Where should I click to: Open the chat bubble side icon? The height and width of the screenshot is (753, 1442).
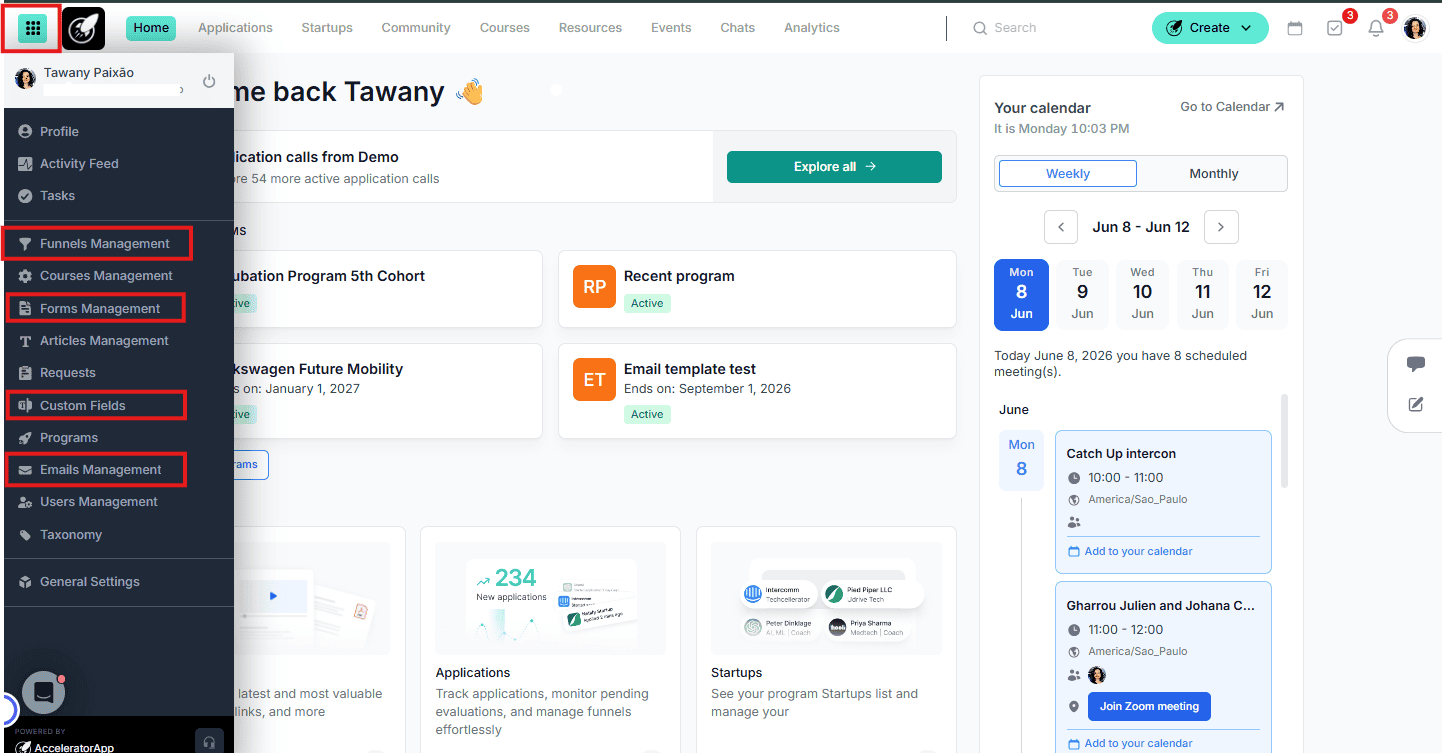[x=1416, y=364]
